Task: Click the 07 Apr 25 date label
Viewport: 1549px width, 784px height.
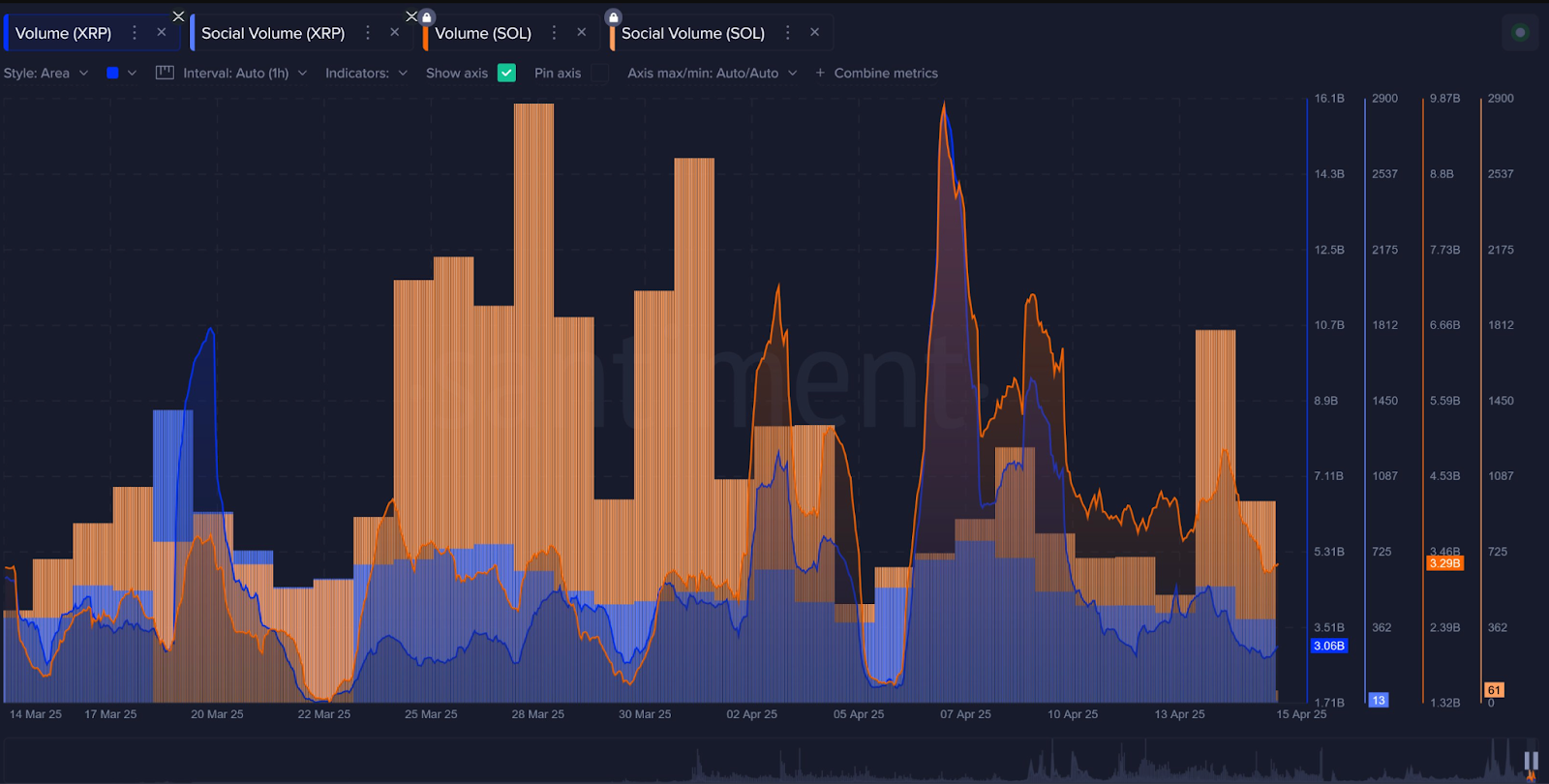Action: click(965, 714)
